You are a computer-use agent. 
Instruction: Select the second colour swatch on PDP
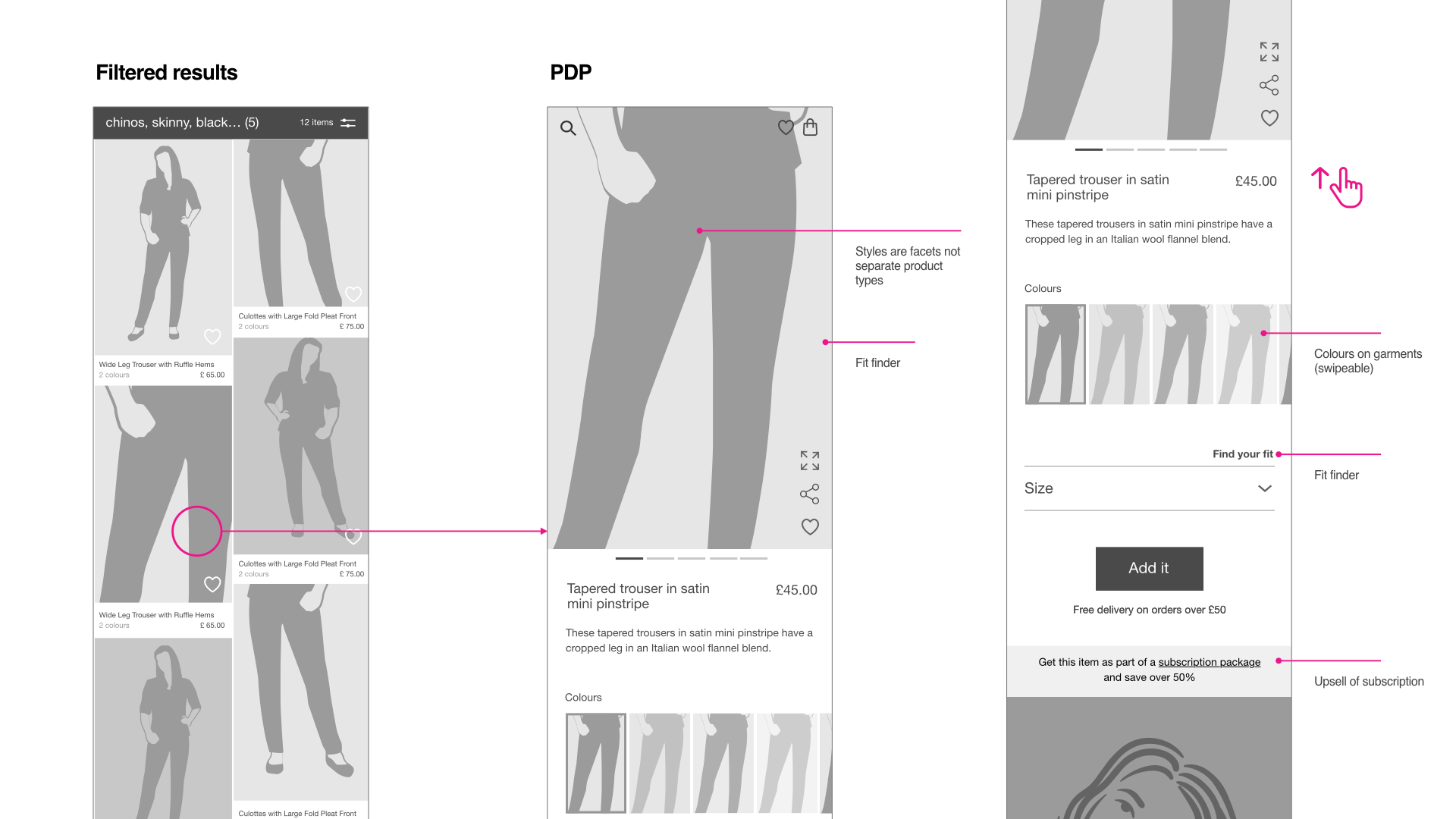(x=658, y=762)
